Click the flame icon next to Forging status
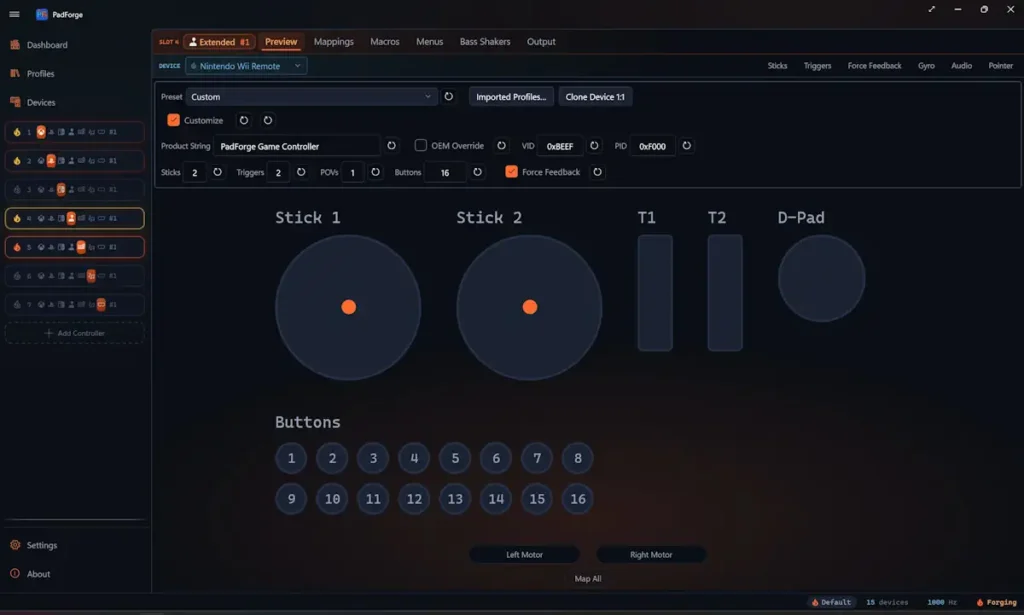 coord(980,602)
